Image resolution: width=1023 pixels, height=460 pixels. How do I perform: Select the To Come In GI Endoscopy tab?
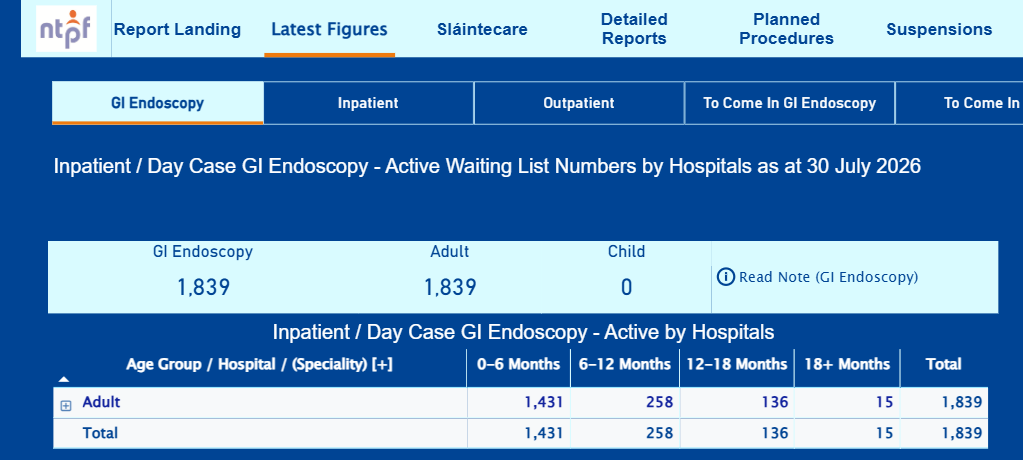coord(789,103)
